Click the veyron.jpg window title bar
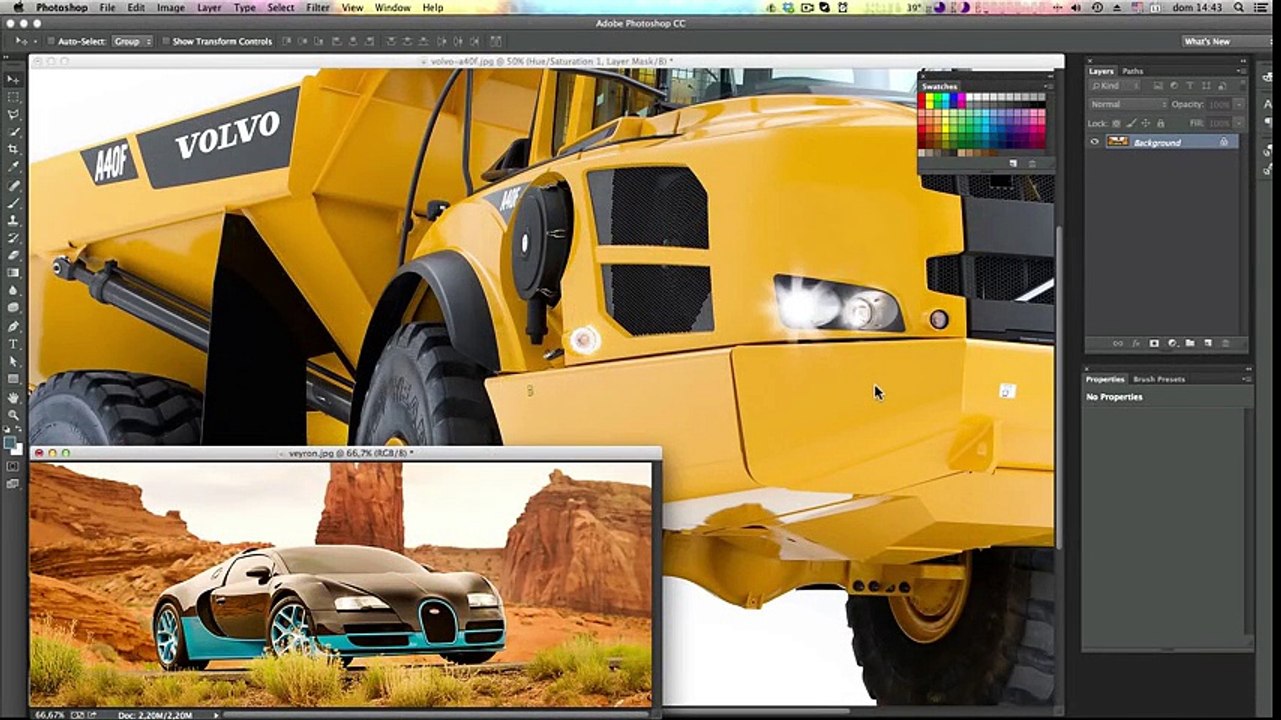The height and width of the screenshot is (720, 1281). pyautogui.click(x=345, y=453)
